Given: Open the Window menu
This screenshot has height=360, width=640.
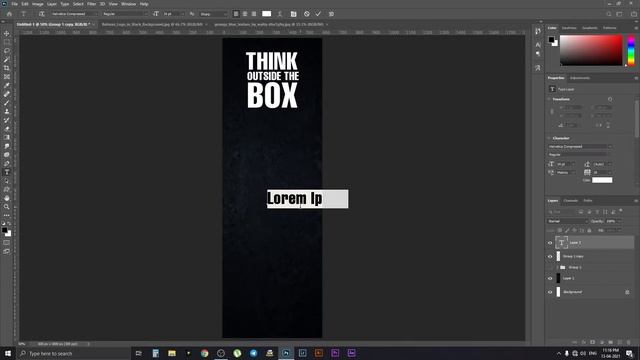Looking at the screenshot, I should coord(129,4).
